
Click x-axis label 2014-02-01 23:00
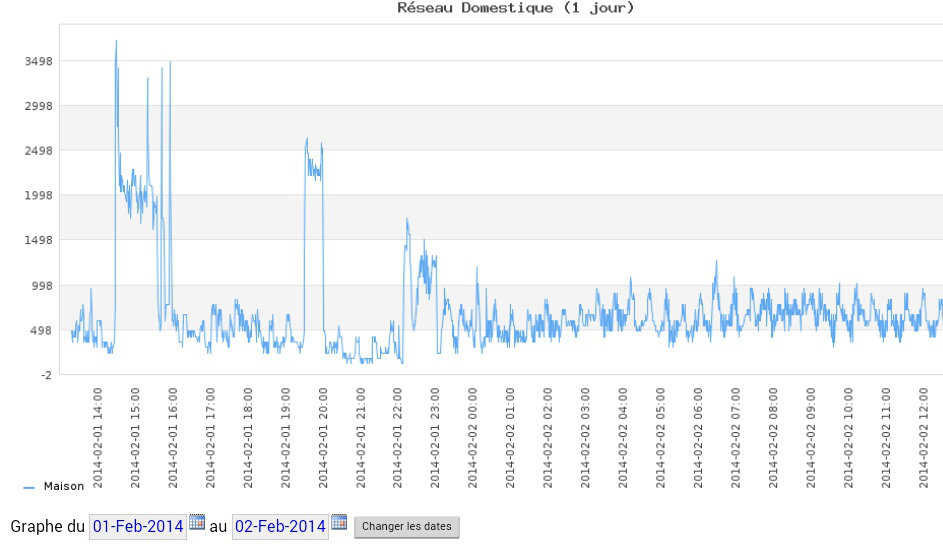click(x=435, y=438)
